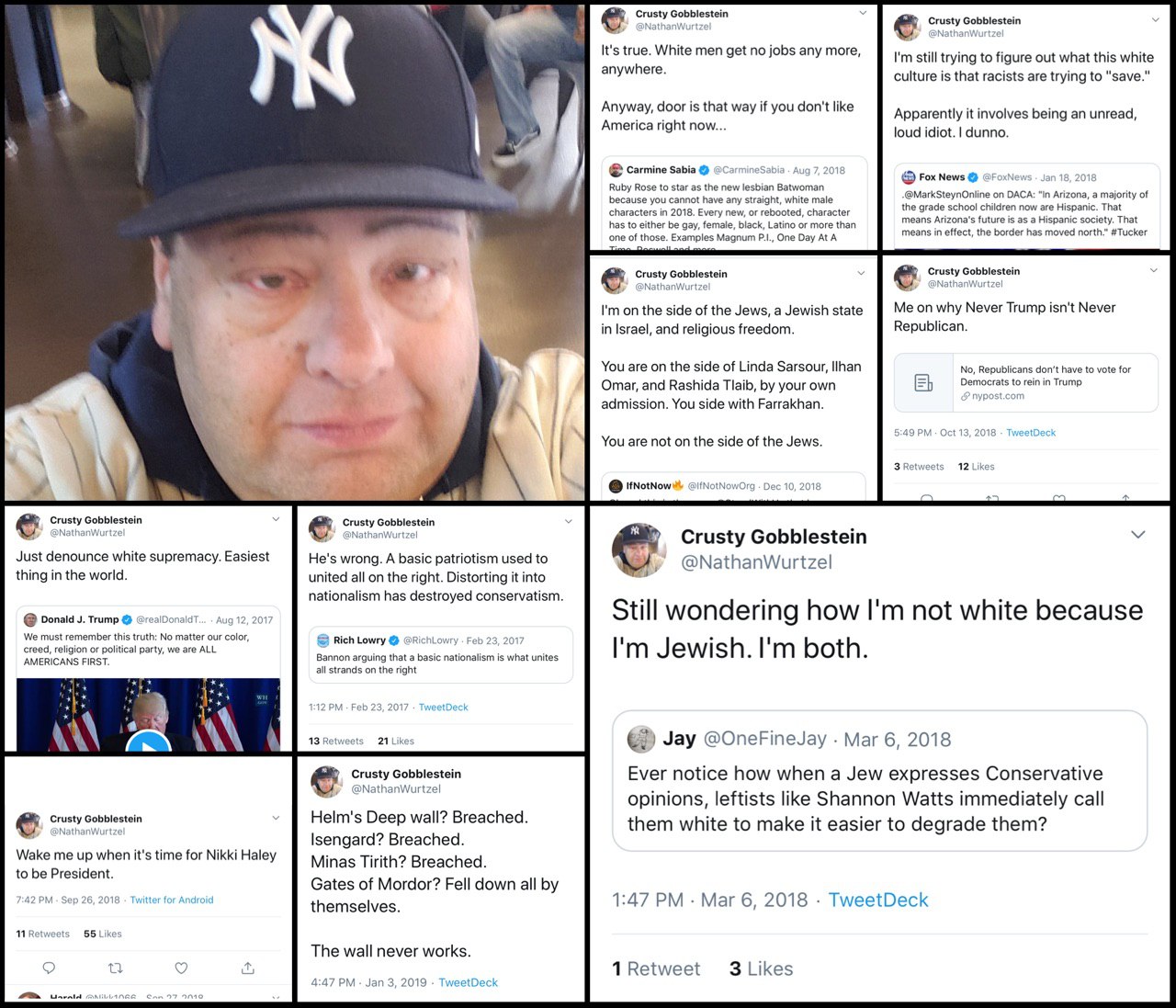Click share icon under Nikki Haley tweet

(248, 968)
